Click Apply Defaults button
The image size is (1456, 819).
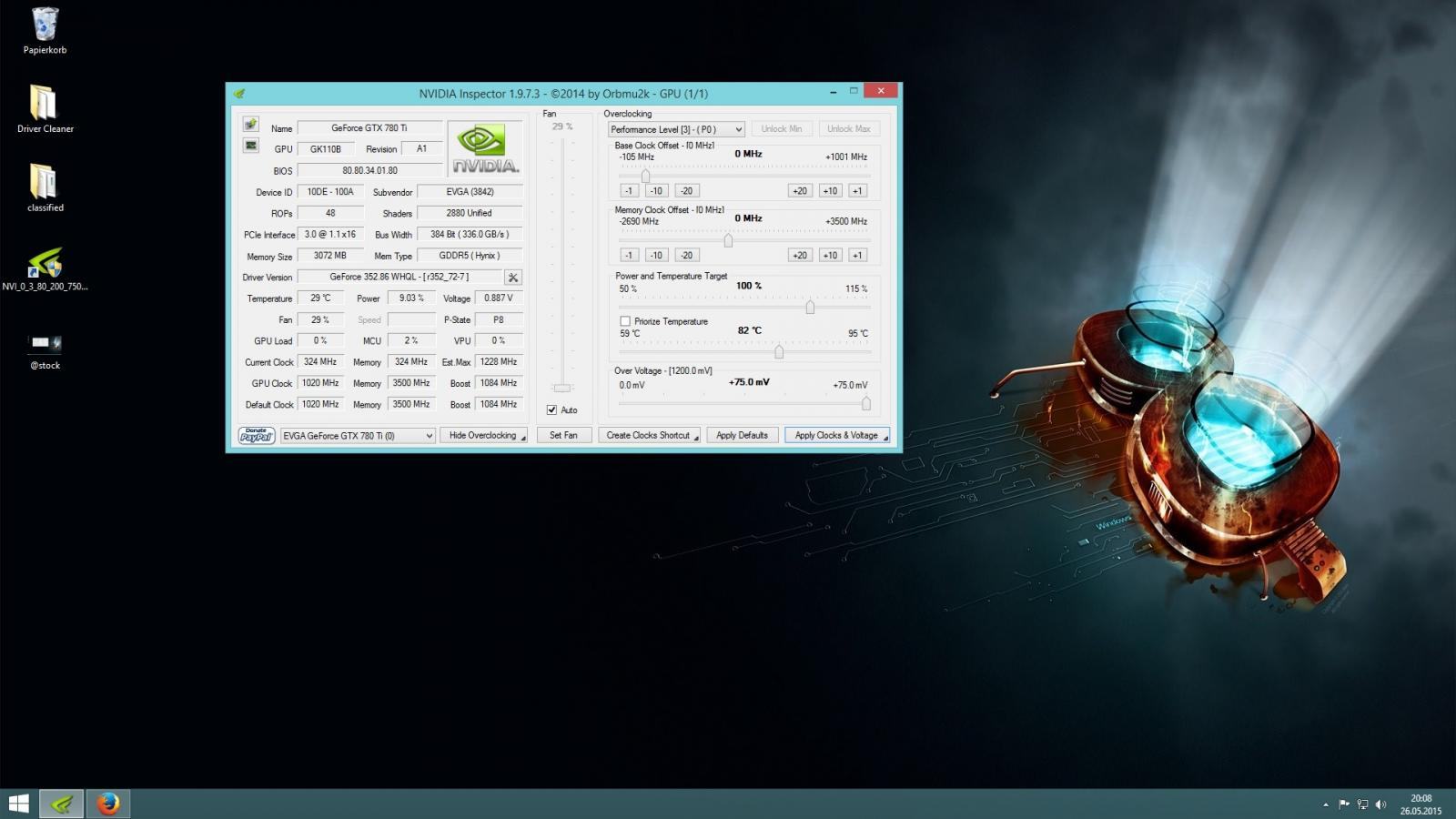[742, 436]
